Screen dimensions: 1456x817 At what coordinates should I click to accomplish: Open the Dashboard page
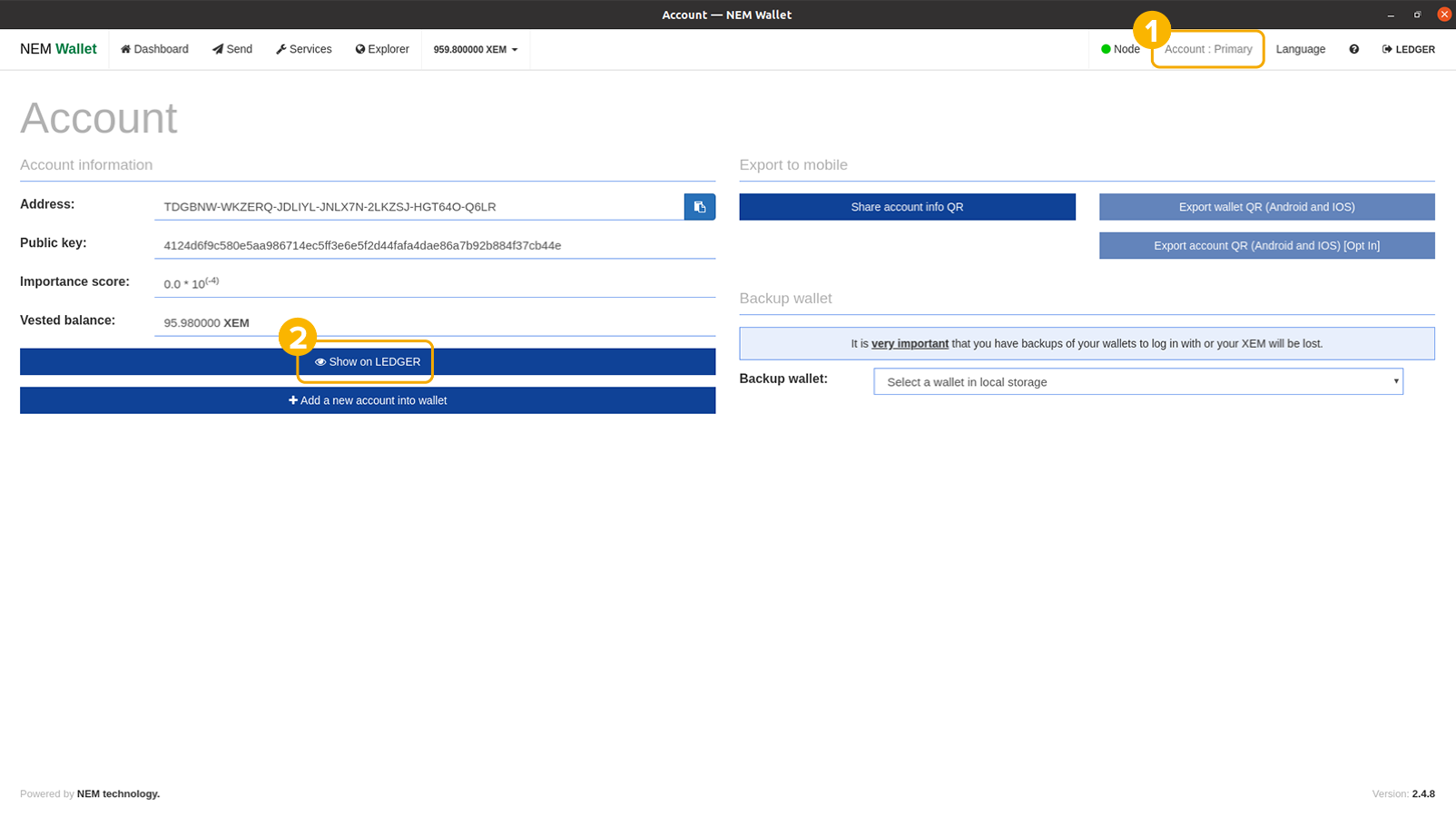(154, 49)
